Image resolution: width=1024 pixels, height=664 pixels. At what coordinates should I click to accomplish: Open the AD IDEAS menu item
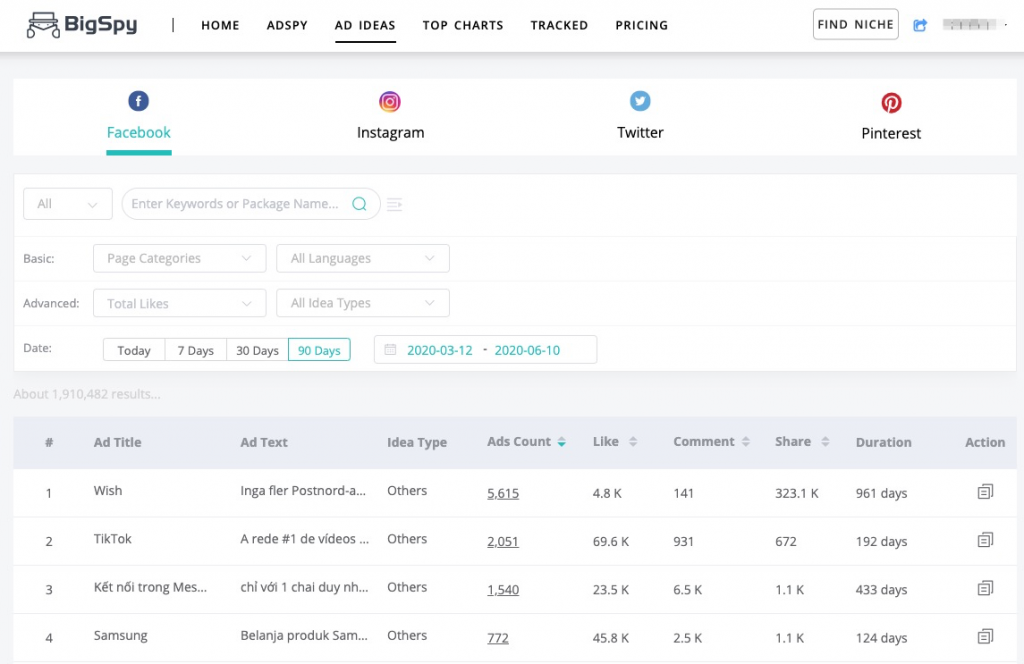click(365, 25)
